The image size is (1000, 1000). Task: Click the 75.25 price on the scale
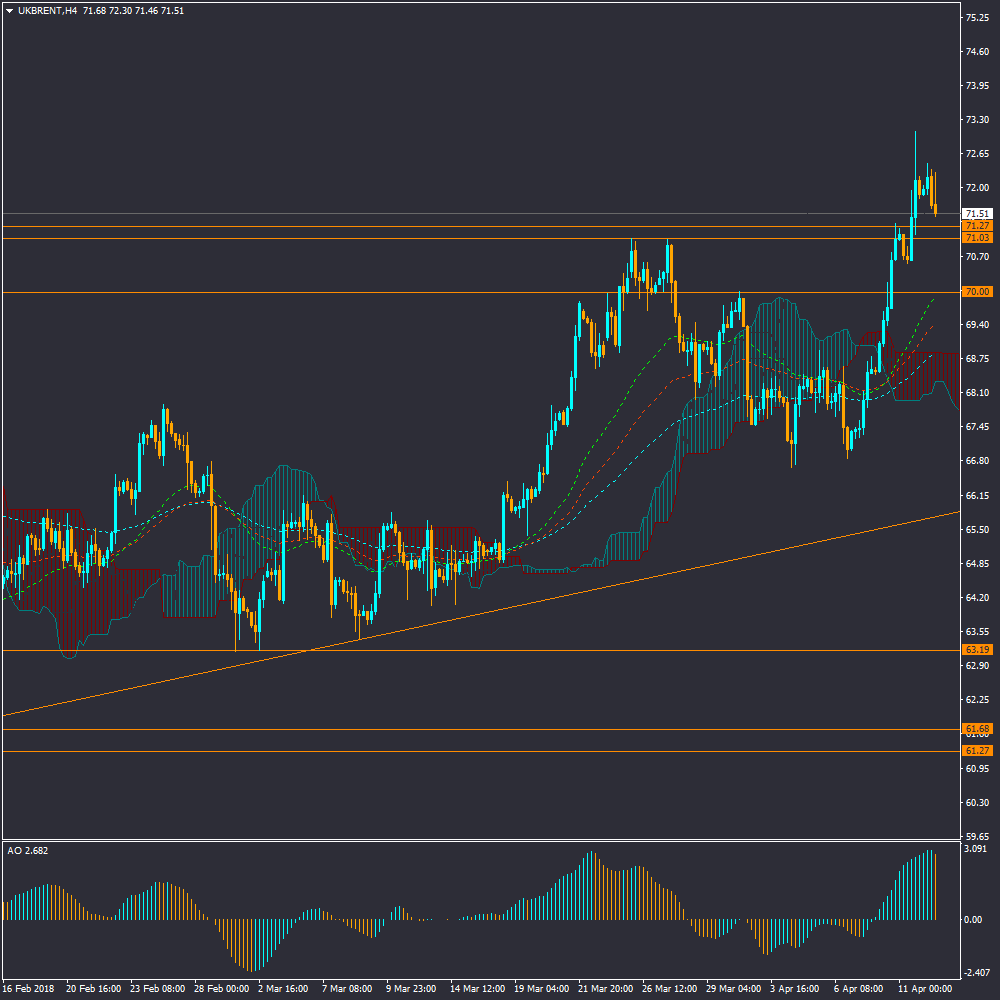point(977,17)
